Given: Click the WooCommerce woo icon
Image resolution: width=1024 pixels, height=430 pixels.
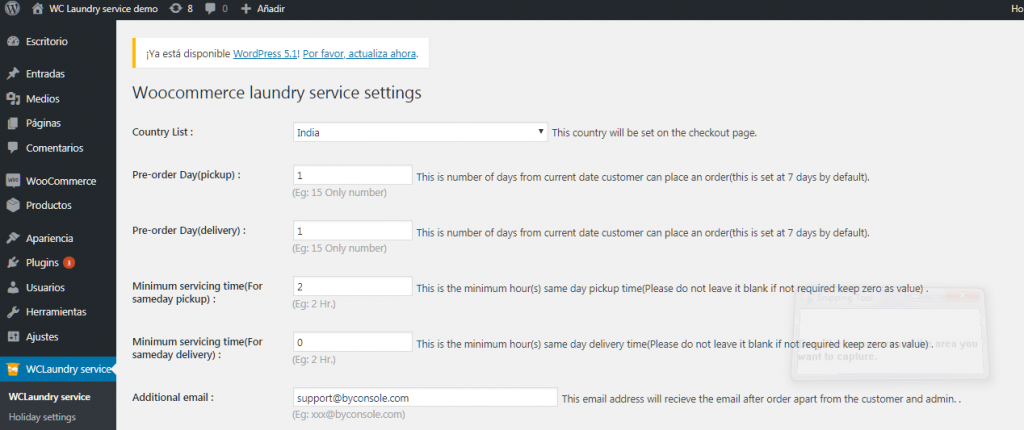Looking at the screenshot, I should (x=12, y=181).
